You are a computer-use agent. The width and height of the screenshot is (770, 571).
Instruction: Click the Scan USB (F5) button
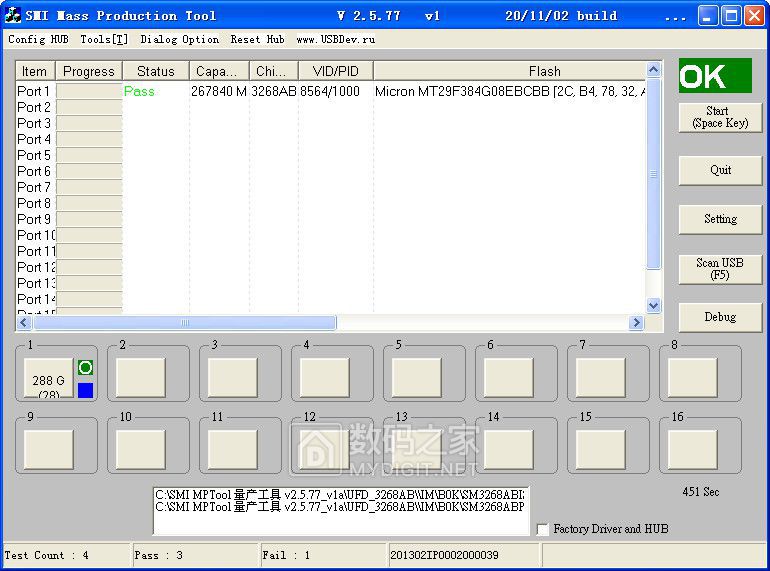[x=720, y=269]
